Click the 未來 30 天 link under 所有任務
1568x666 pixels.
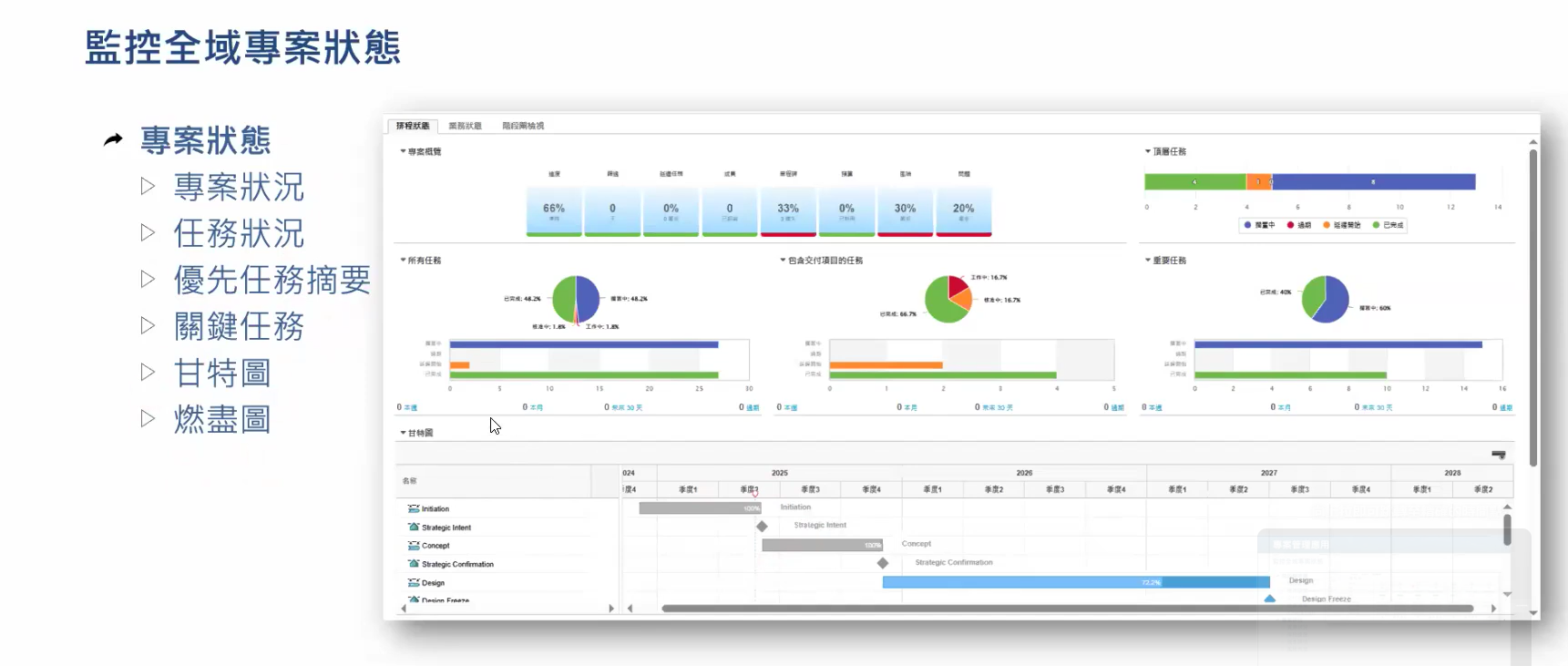pyautogui.click(x=626, y=408)
